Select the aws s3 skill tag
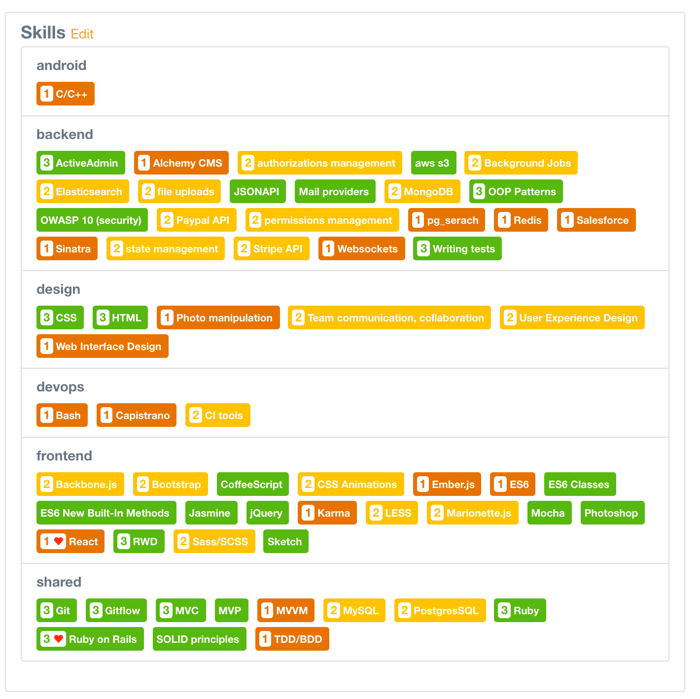Image resolution: width=700 pixels, height=699 pixels. pos(432,163)
